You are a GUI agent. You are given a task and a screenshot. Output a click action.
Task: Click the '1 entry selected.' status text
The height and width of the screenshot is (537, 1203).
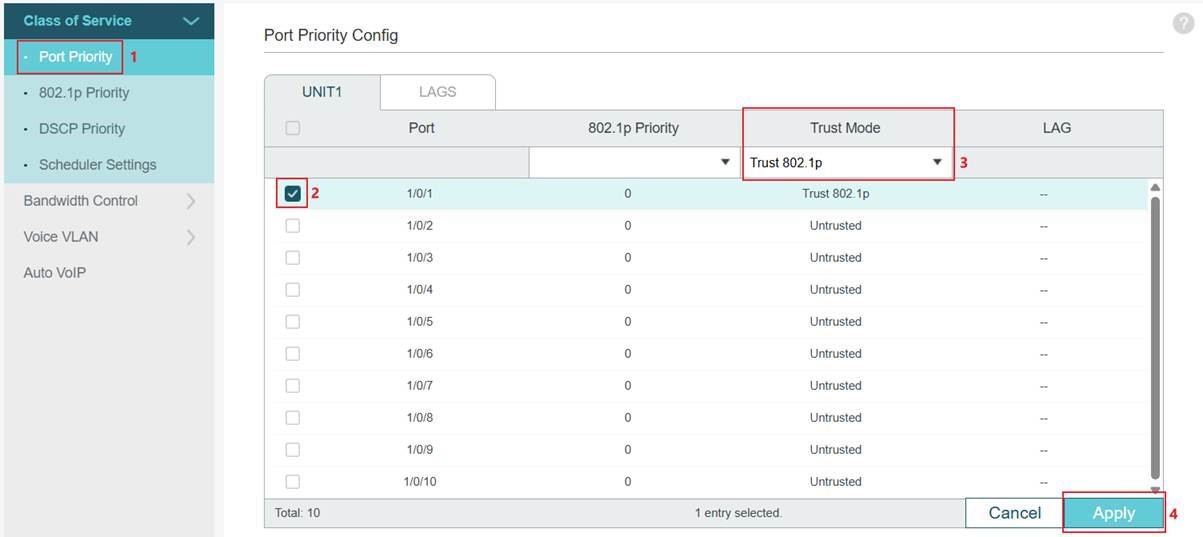(x=738, y=513)
